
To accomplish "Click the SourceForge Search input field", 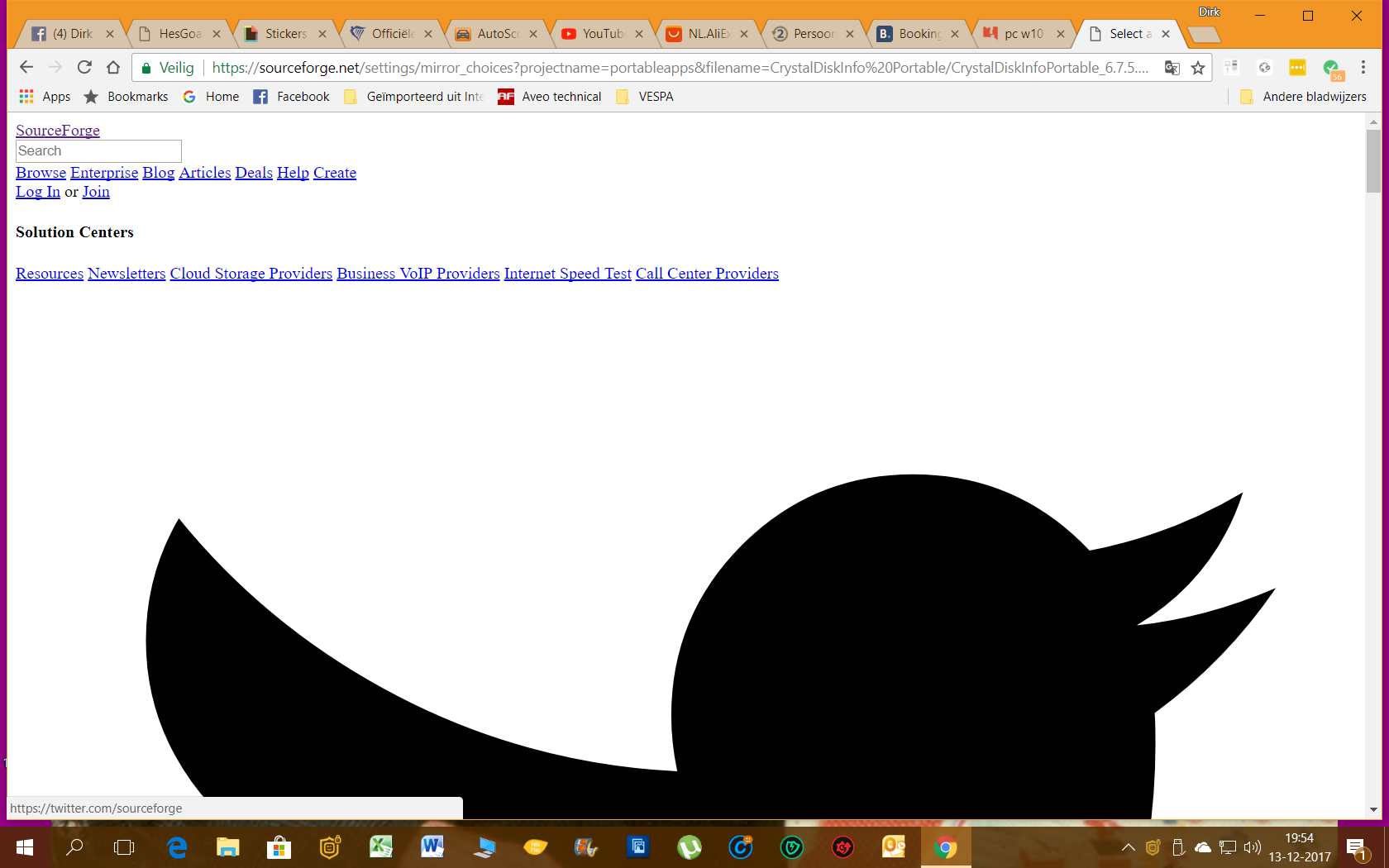I will [98, 151].
